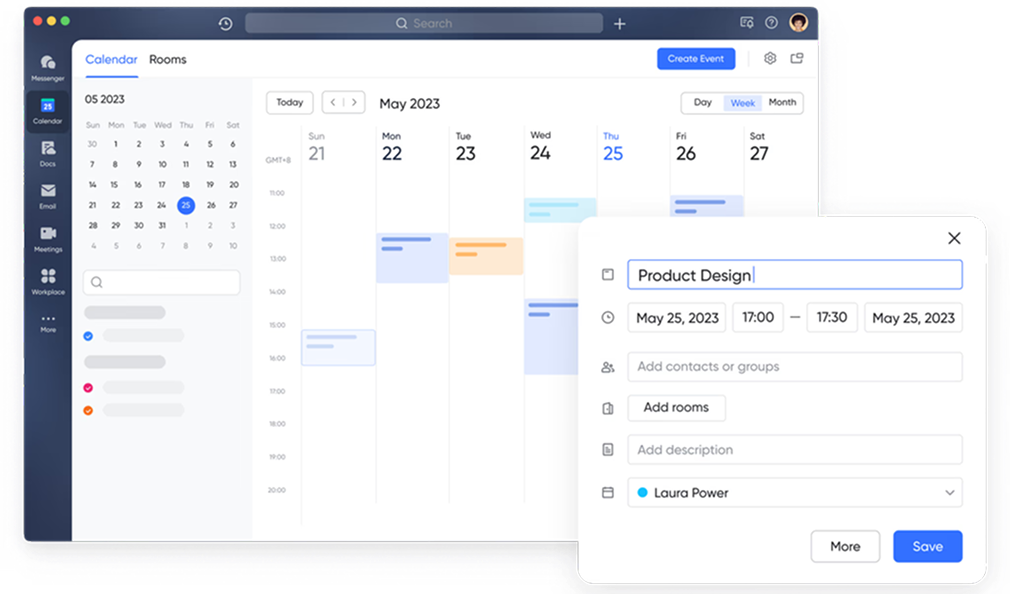Viewport: 1010px width, 594px height.
Task: Click the Create Event button
Action: [696, 59]
